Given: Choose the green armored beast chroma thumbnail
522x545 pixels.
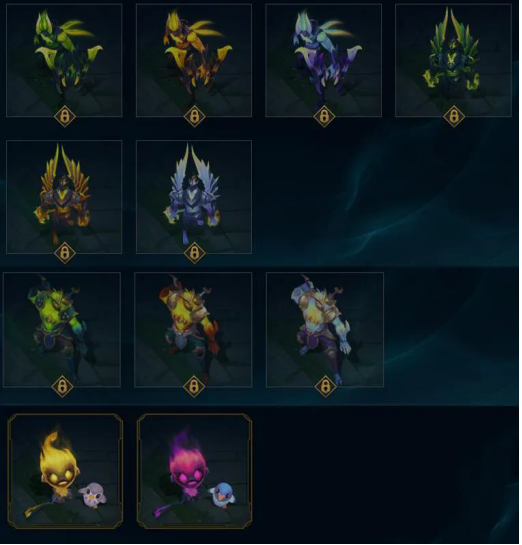Looking at the screenshot, I should click(x=62, y=330).
